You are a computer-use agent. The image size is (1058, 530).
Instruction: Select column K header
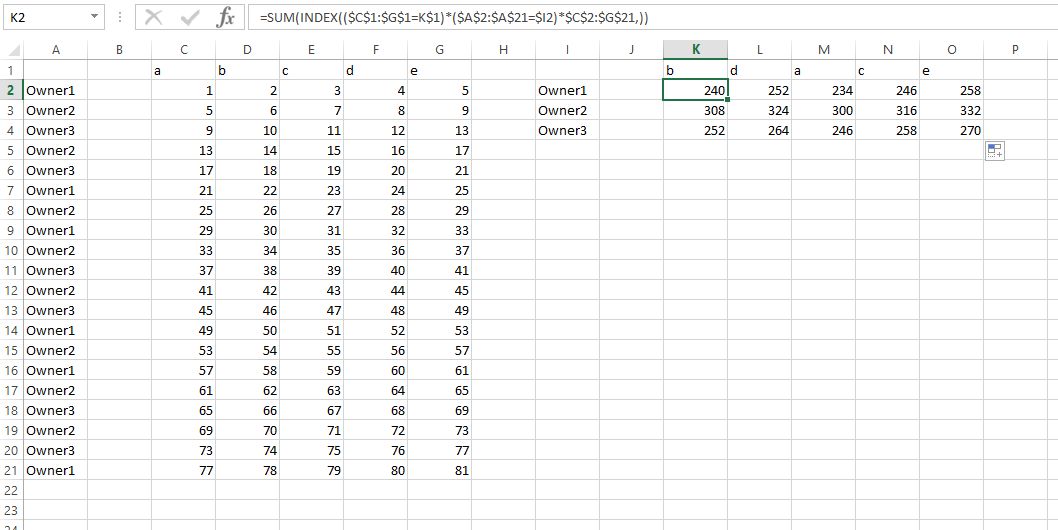coord(695,49)
